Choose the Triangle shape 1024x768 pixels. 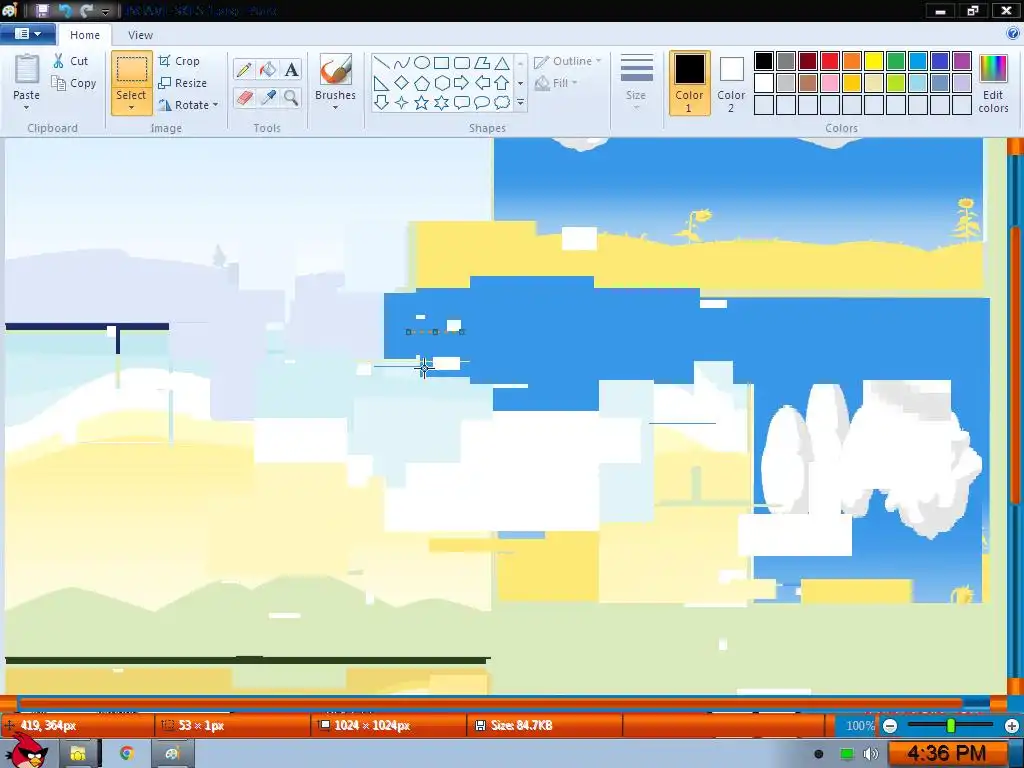point(502,63)
